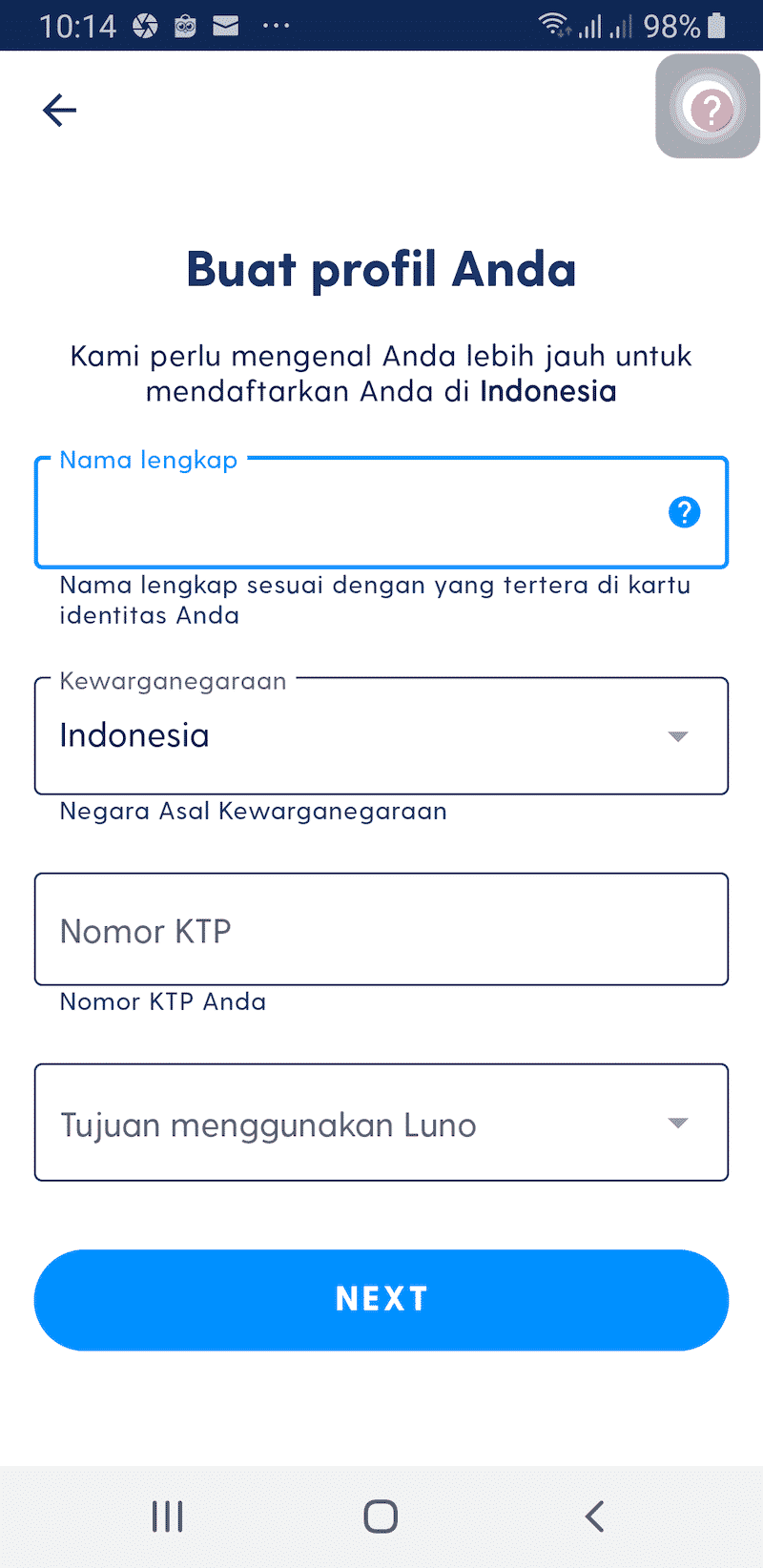Click the Nomor KTP input field
This screenshot has height=1568, width=763.
(381, 928)
